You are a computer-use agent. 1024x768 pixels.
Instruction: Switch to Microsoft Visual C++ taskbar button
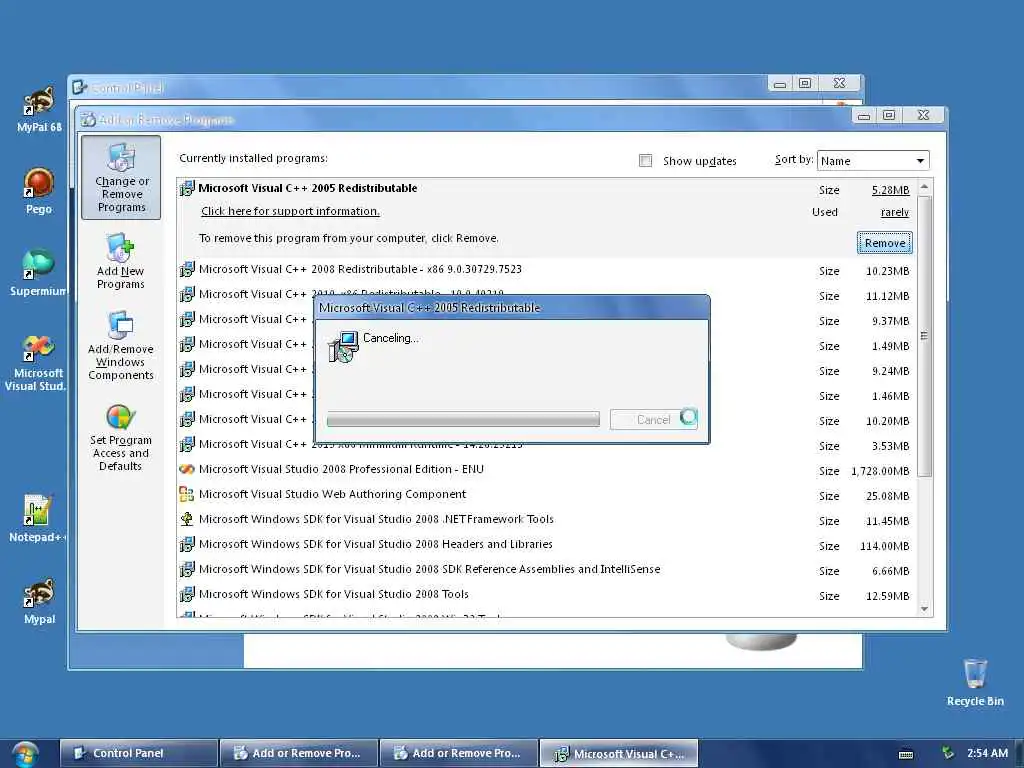(x=619, y=753)
